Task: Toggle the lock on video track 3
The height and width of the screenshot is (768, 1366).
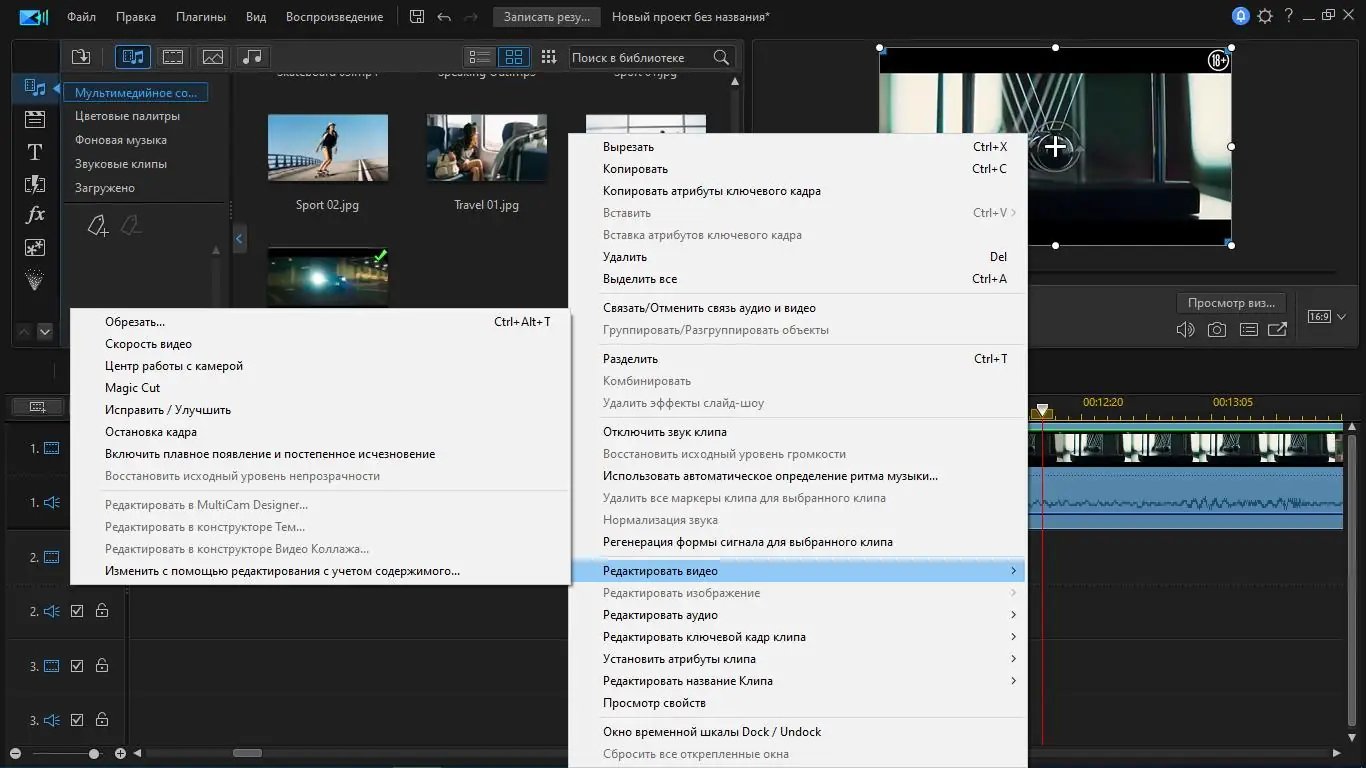Action: [x=101, y=665]
